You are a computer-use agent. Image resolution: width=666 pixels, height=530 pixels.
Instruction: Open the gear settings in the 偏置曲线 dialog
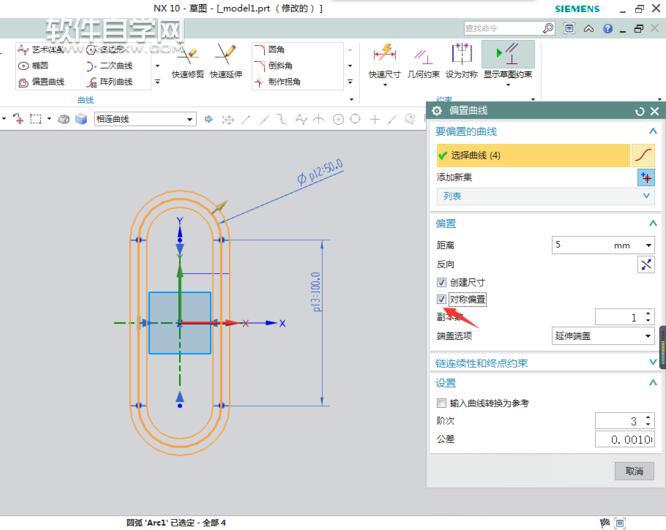click(x=437, y=111)
